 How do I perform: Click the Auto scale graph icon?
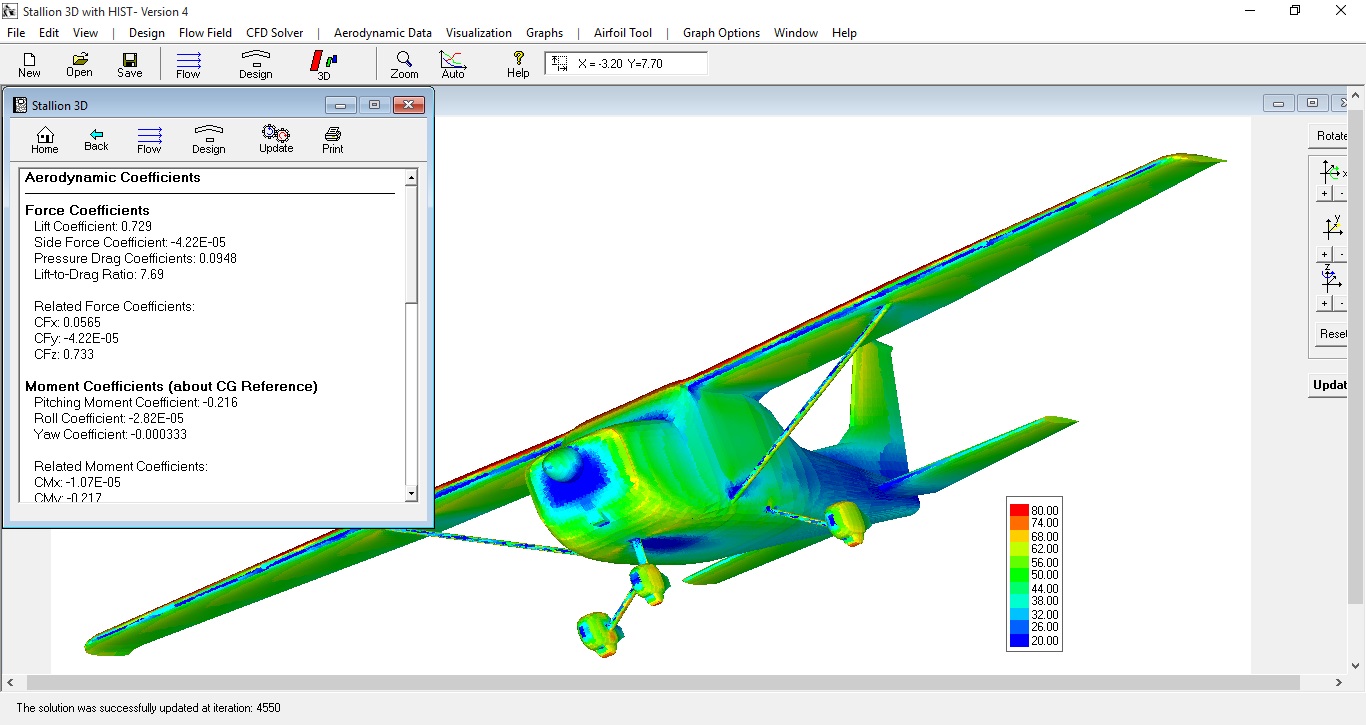click(x=452, y=63)
